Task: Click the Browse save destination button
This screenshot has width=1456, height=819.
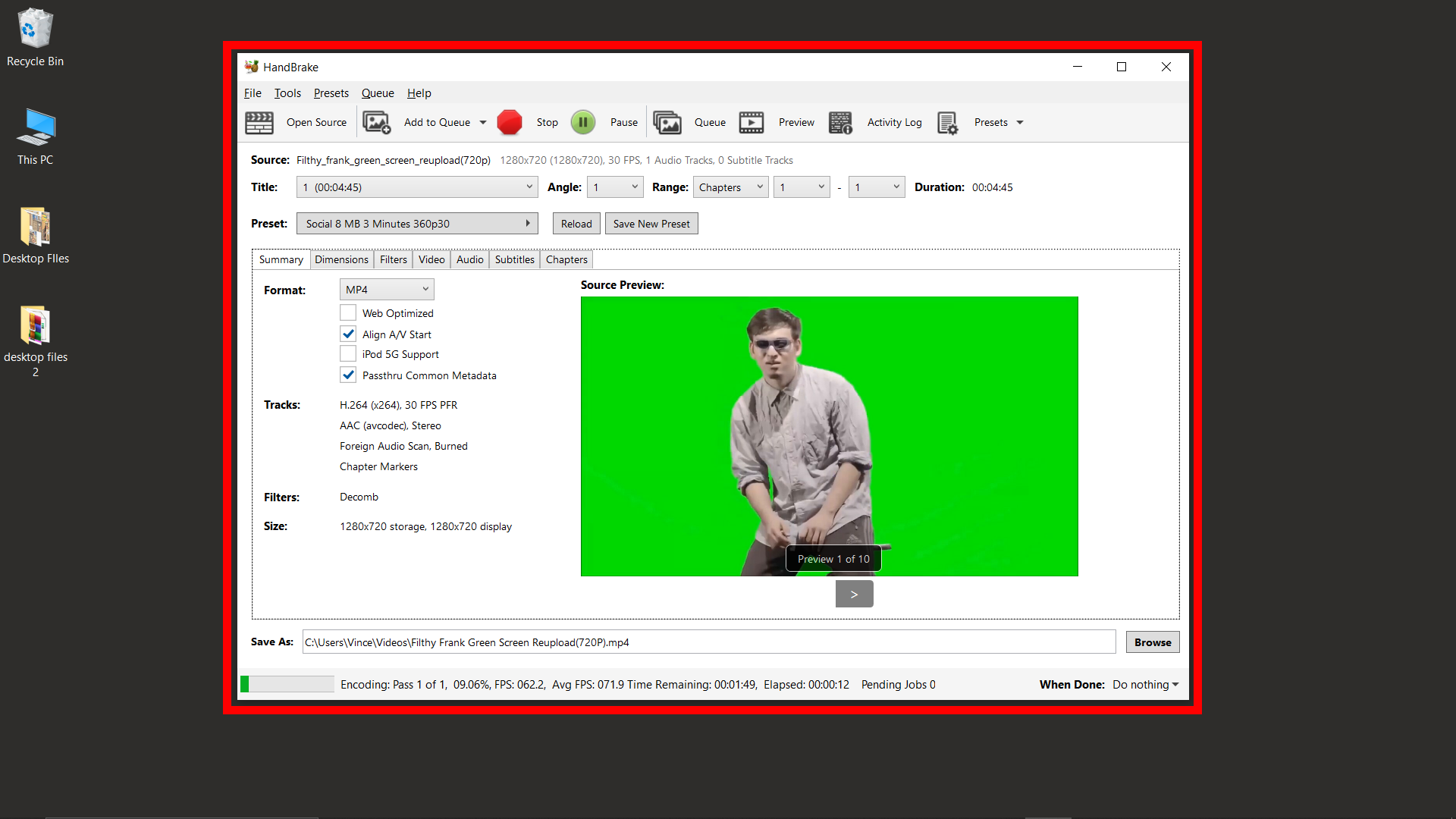Action: (x=1152, y=642)
